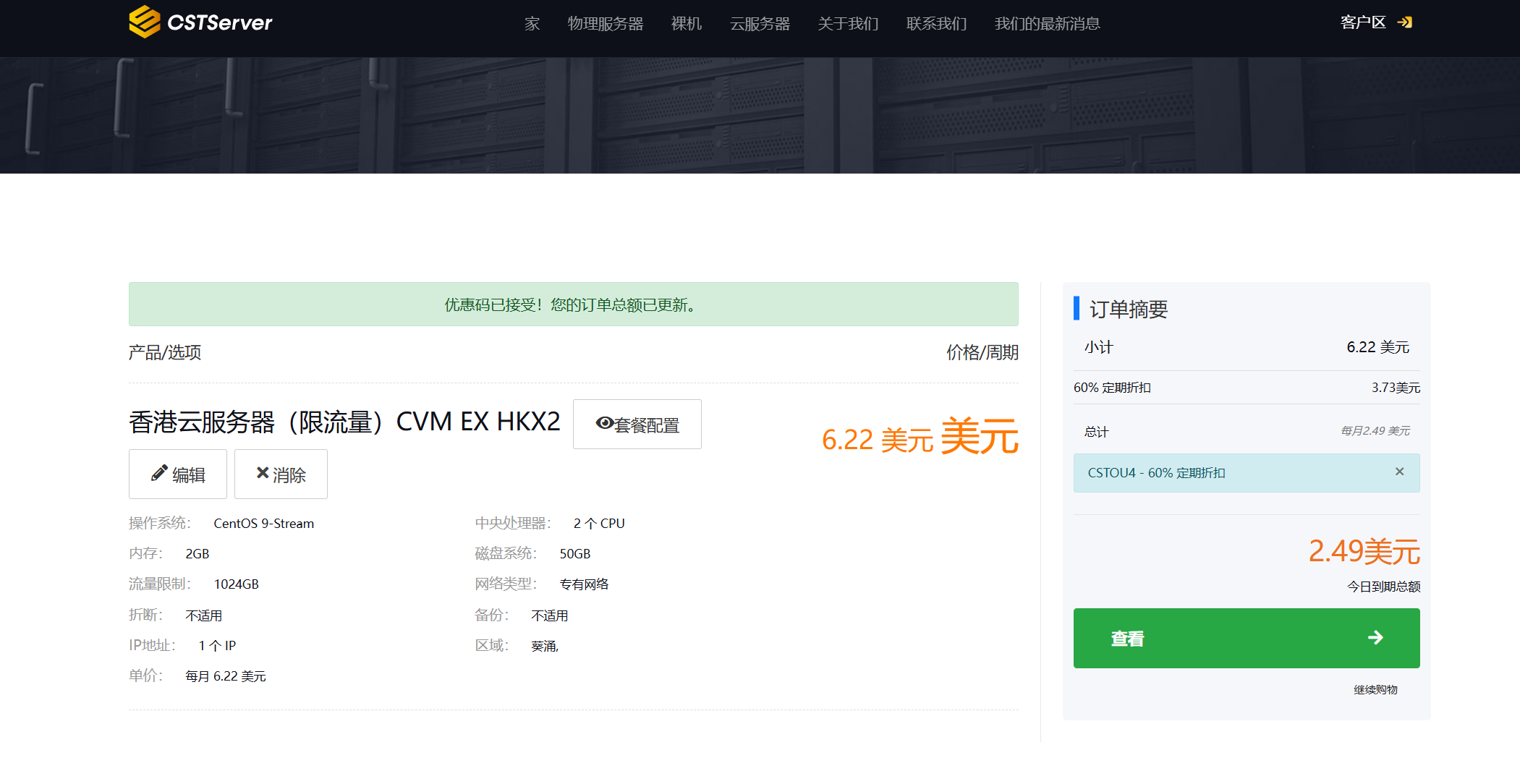Image resolution: width=1520 pixels, height=784 pixels.
Task: Click the 编辑 edit button
Action: pyautogui.click(x=178, y=474)
